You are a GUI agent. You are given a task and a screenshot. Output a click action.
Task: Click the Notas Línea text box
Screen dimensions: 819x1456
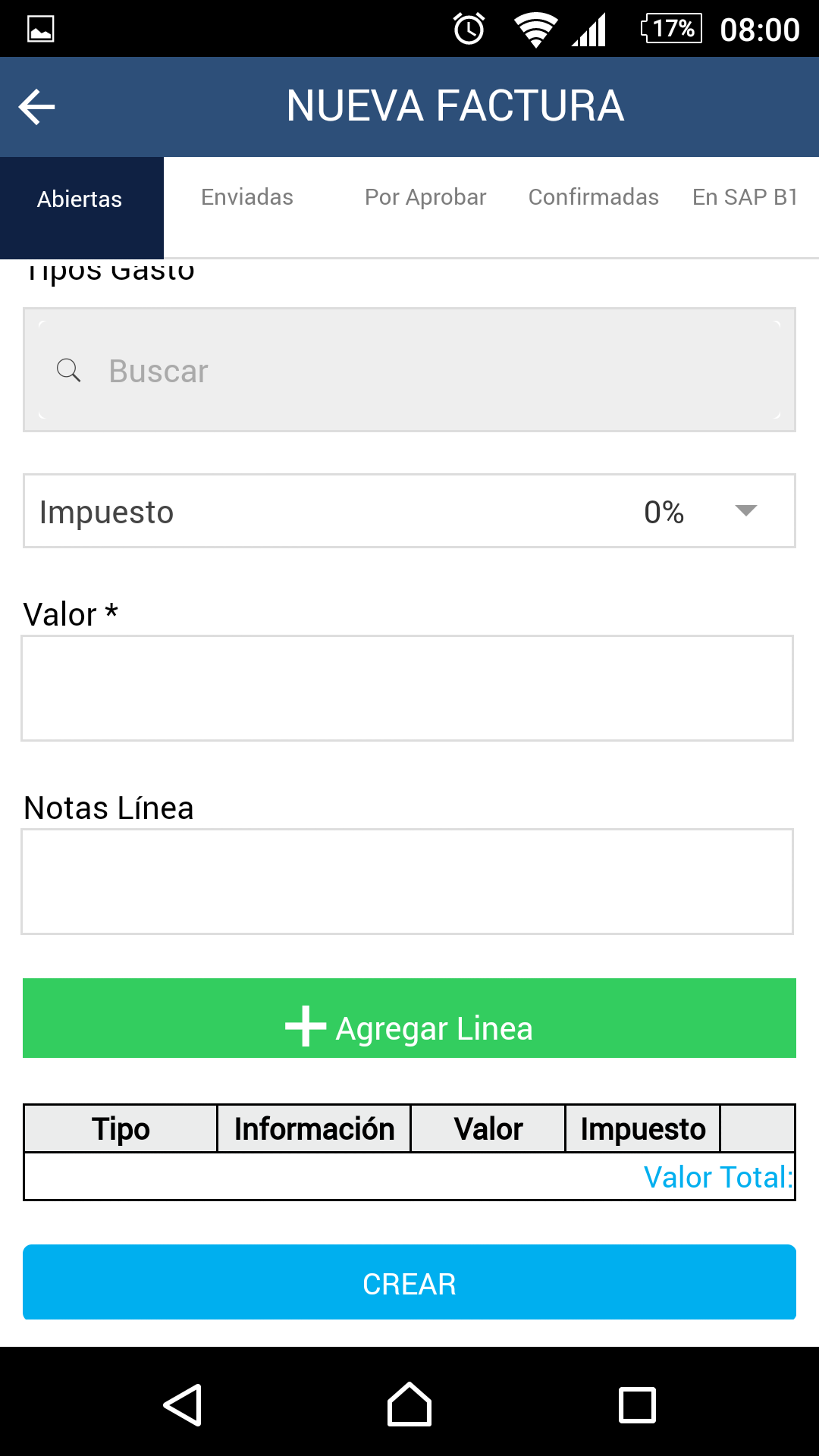coord(407,881)
